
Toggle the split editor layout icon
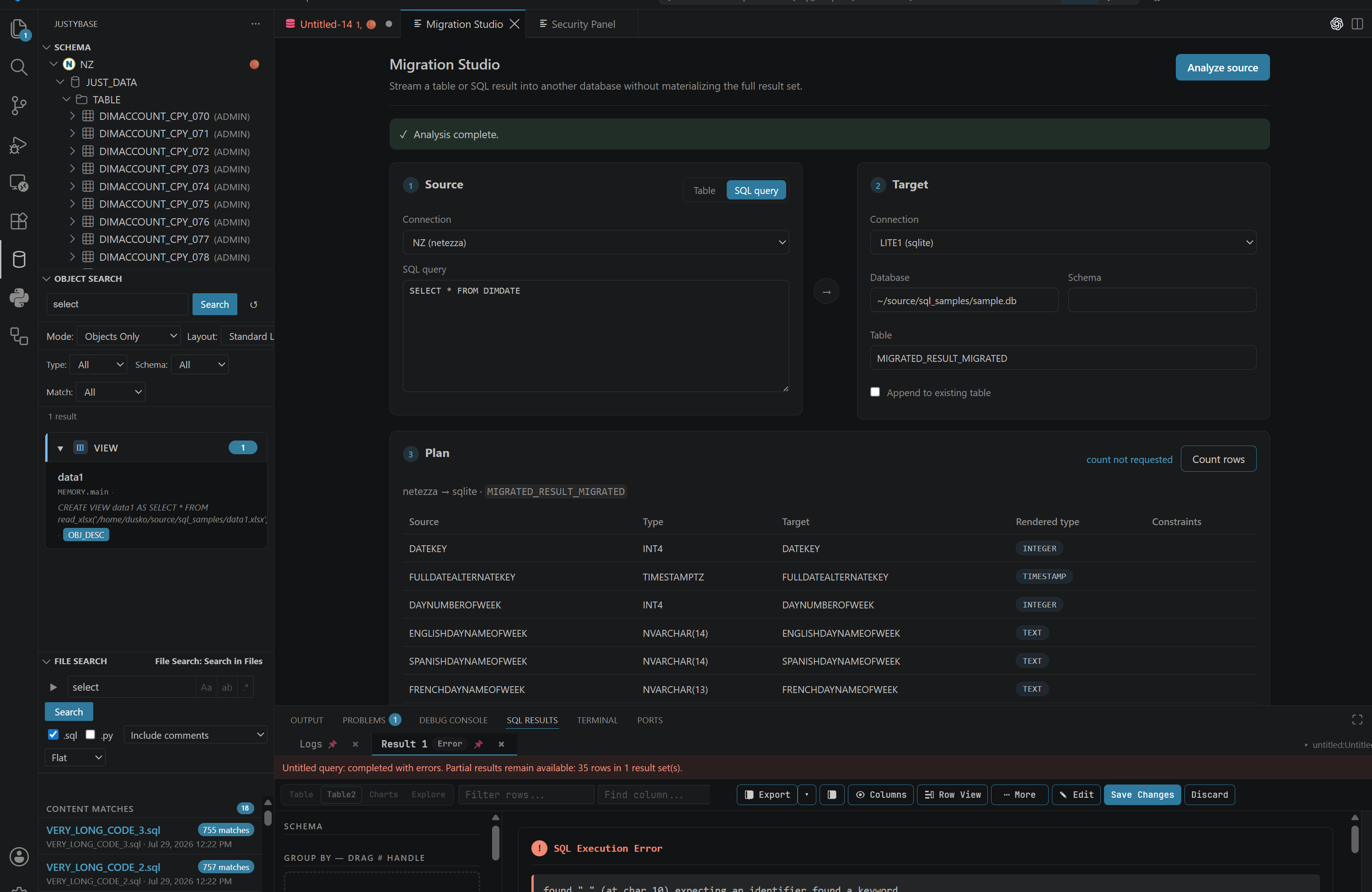pos(1357,24)
